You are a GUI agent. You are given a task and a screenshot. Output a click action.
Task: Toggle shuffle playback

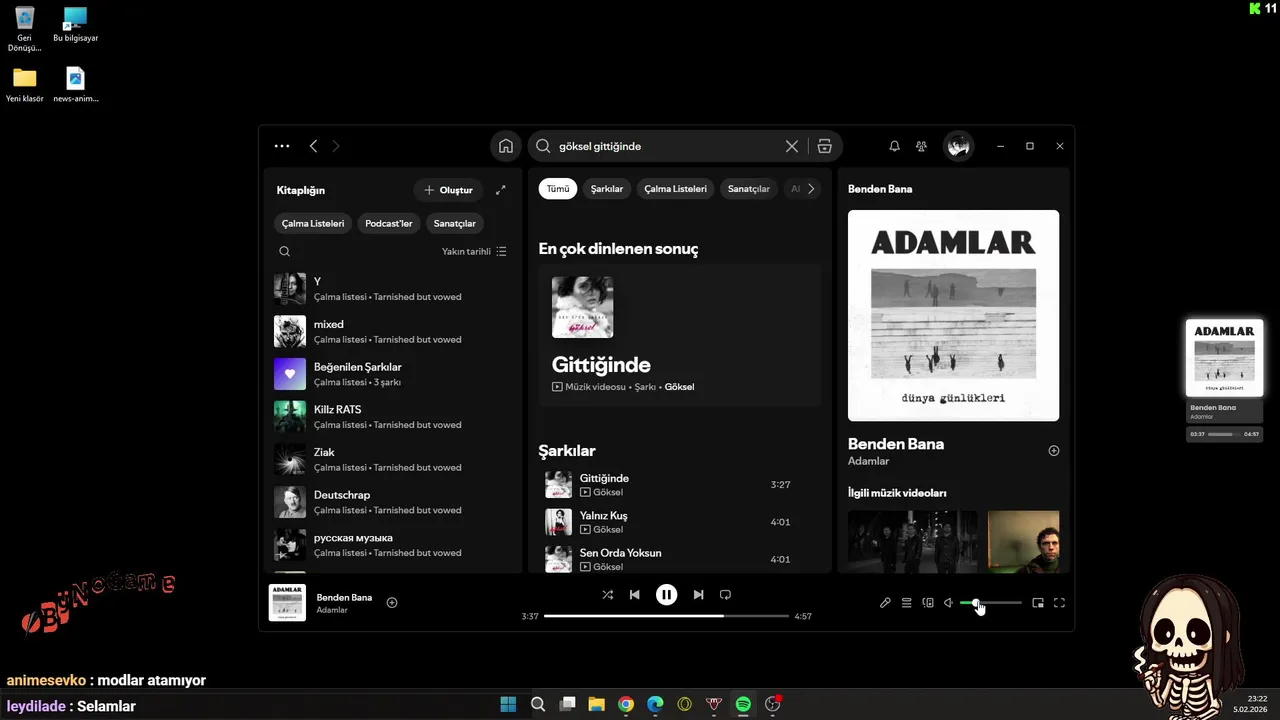[x=607, y=595]
